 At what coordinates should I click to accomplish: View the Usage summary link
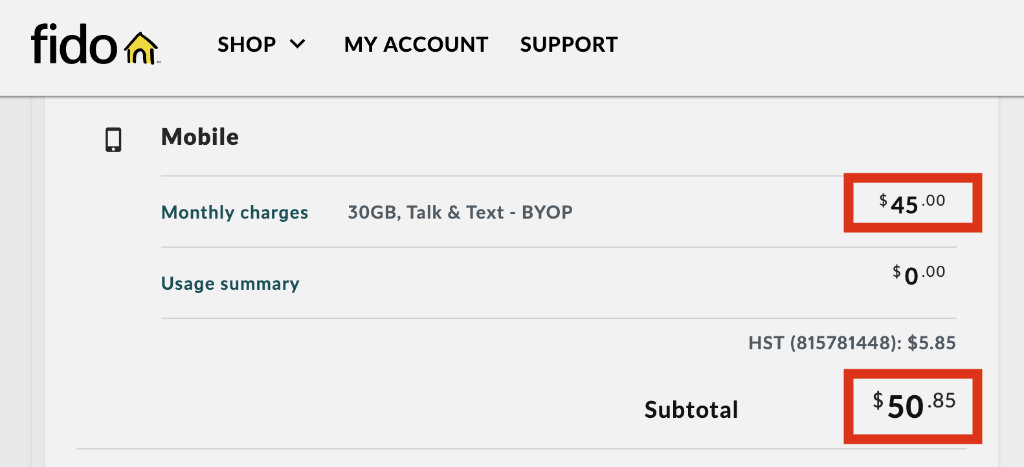point(230,284)
